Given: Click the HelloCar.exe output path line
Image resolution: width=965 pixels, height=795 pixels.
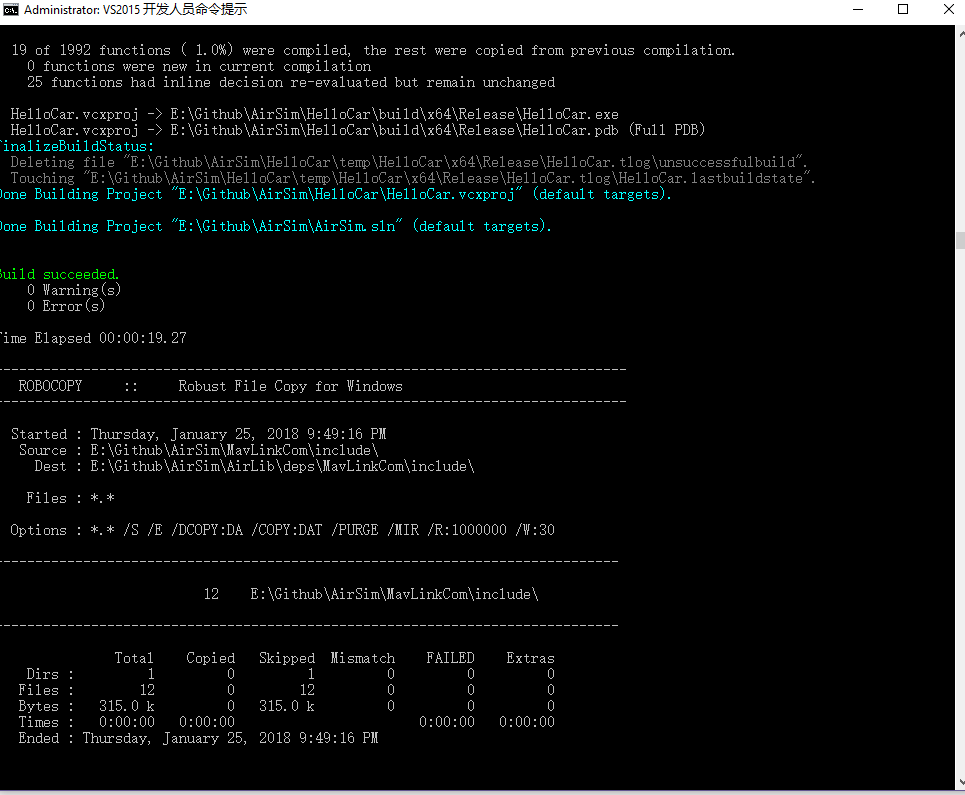Looking at the screenshot, I should pyautogui.click(x=314, y=114).
